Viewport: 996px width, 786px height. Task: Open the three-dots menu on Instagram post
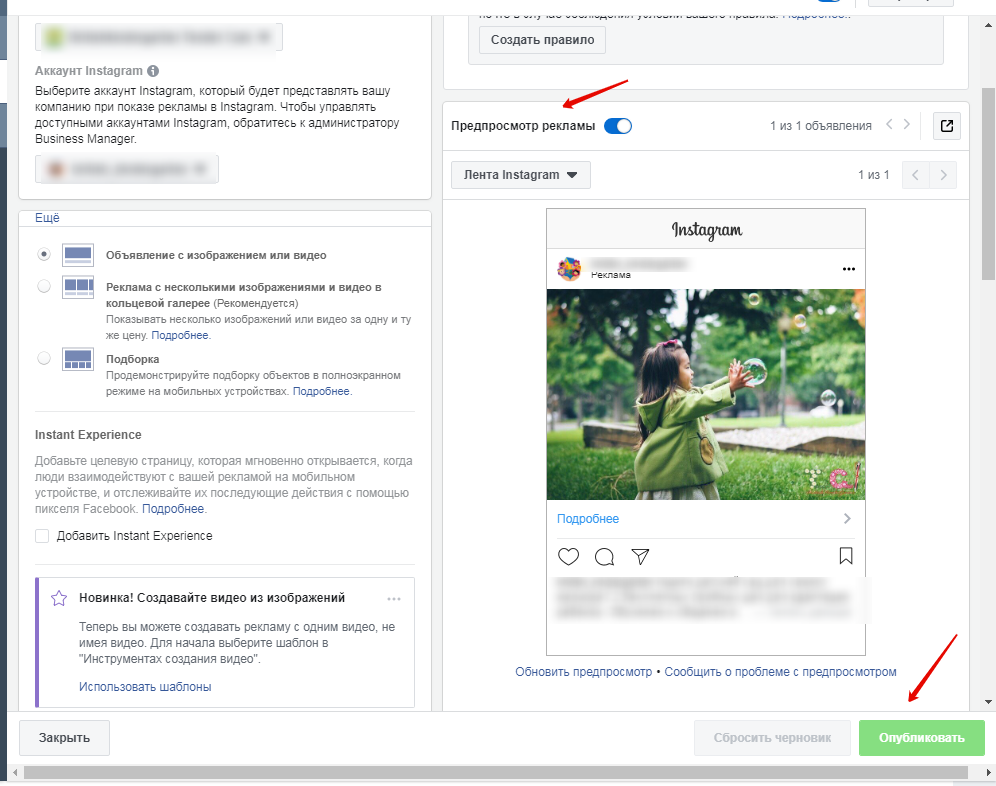click(x=849, y=269)
